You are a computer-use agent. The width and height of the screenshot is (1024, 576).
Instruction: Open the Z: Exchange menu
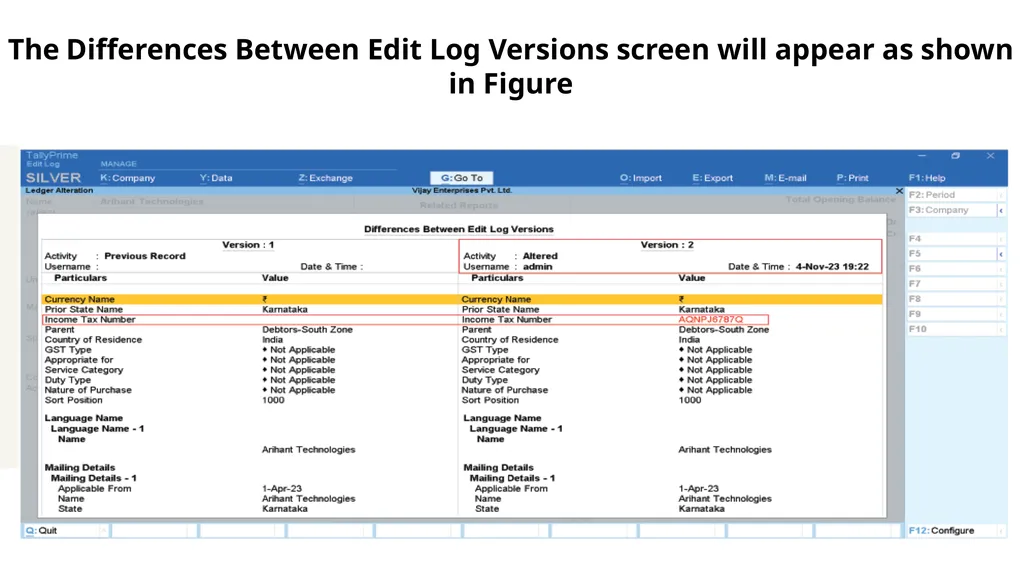325,178
